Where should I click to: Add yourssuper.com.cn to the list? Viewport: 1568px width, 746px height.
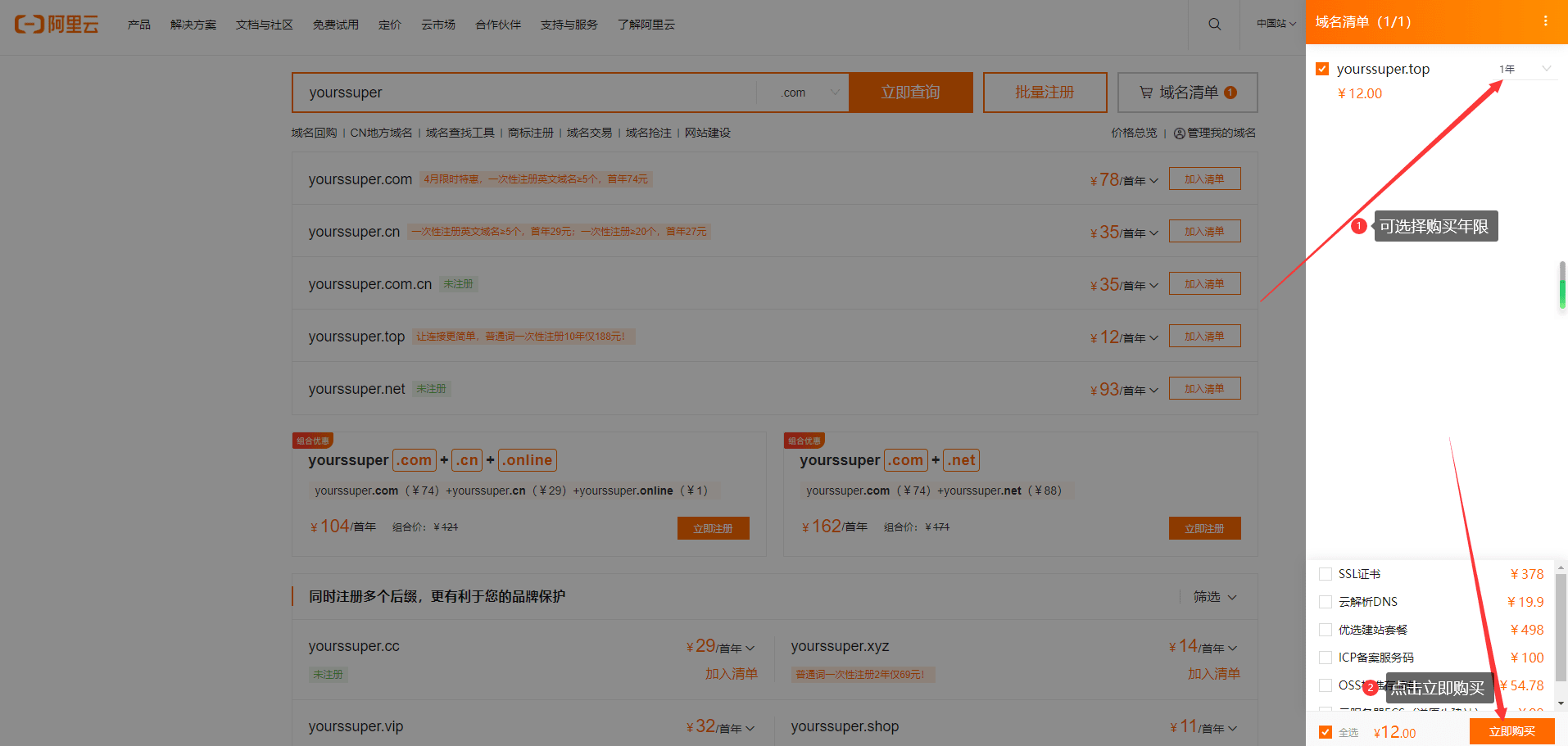[1204, 284]
